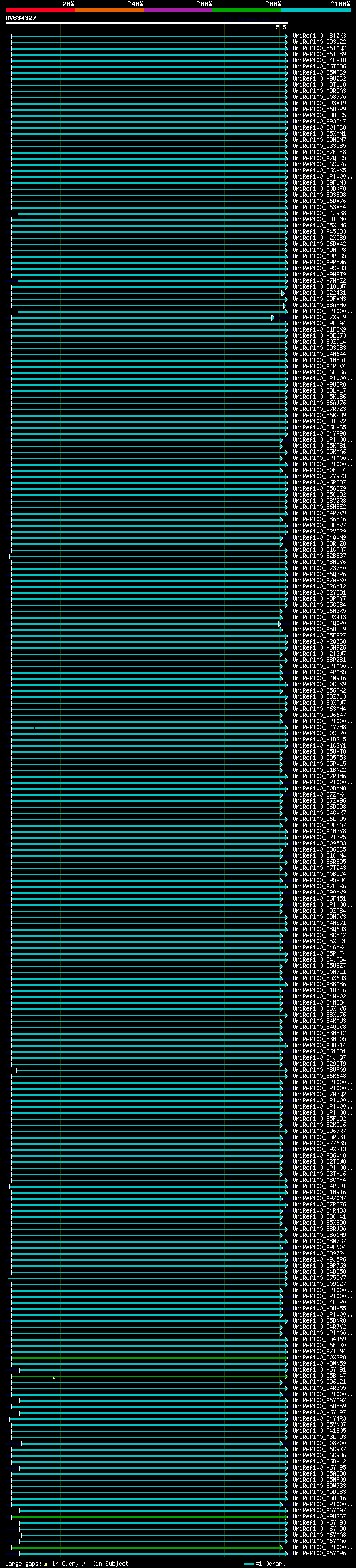Select the UniRef100_Q6F451 label
Image resolution: width=356 pixels, height=1568 pixels.
pos(319,899)
